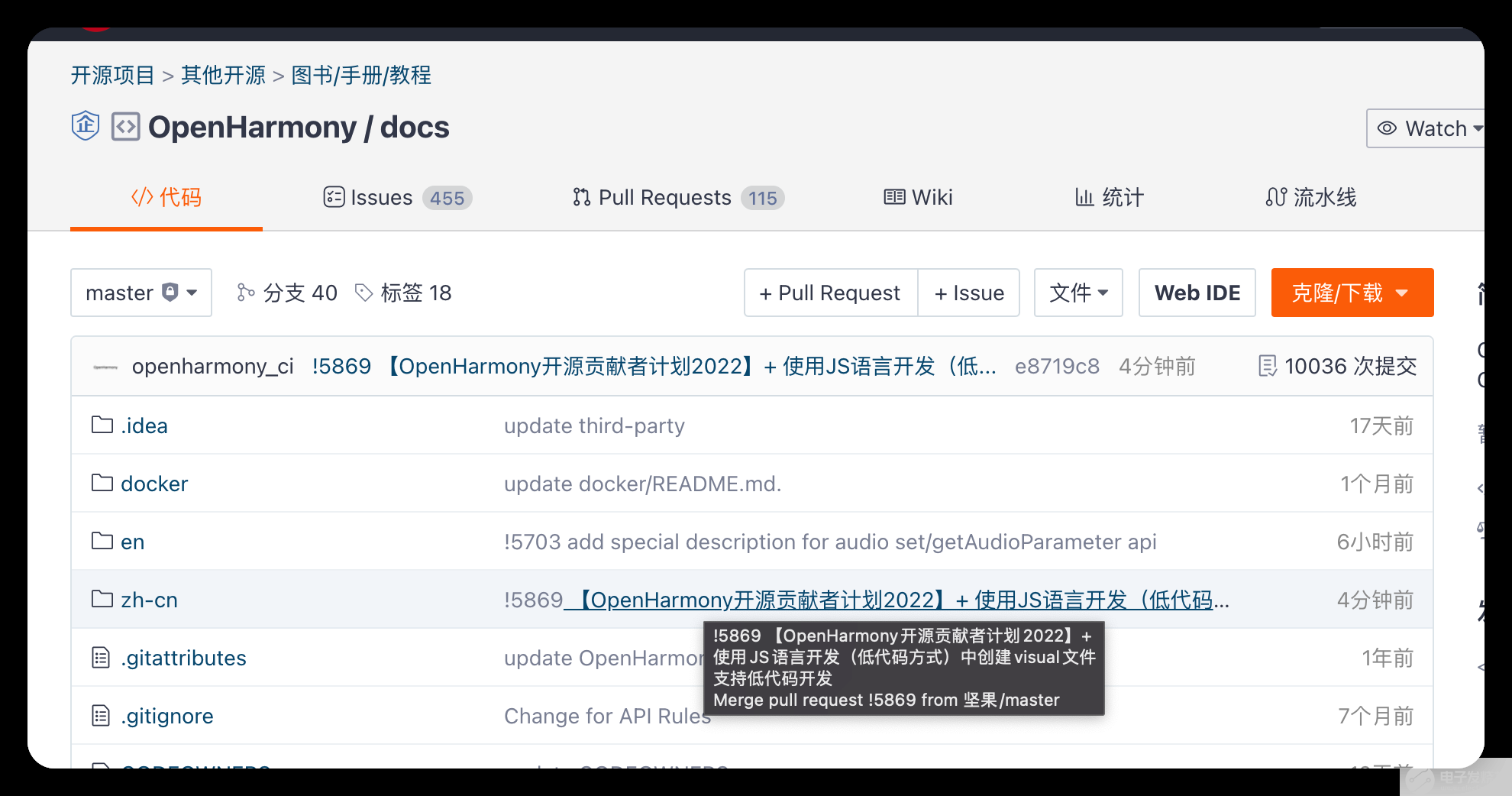Viewport: 1512px width, 796px height.
Task: Open the zh-cn folder
Action: click(150, 600)
